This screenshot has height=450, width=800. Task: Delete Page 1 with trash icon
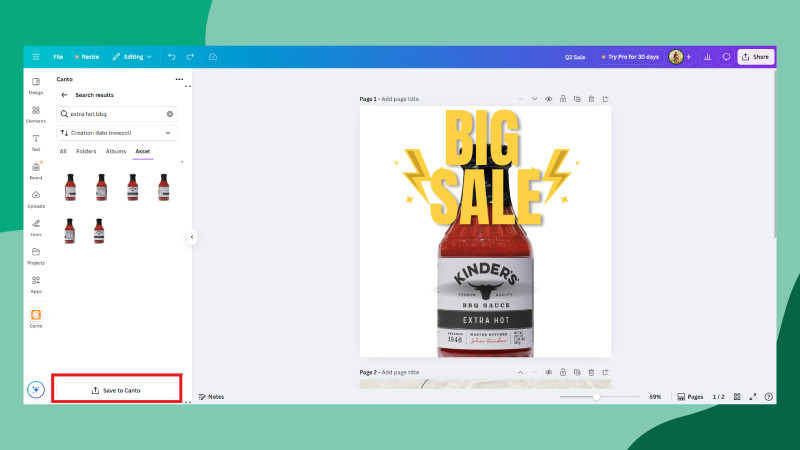(x=591, y=99)
